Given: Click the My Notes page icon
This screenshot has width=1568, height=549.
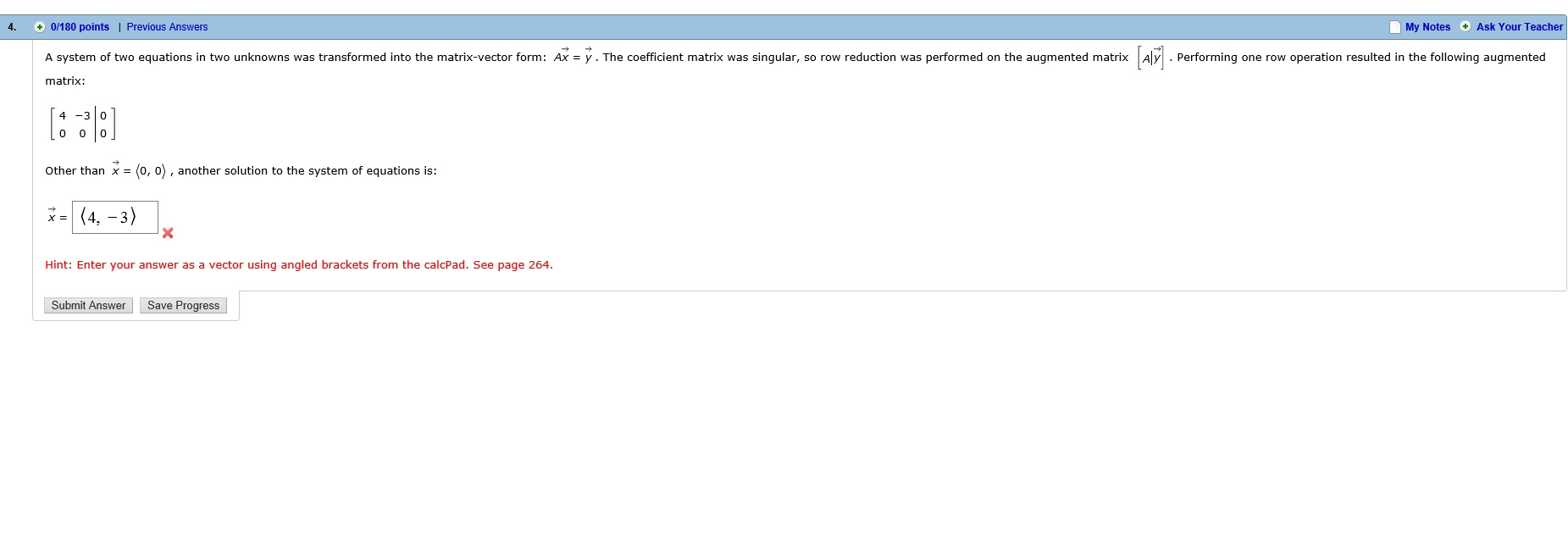Looking at the screenshot, I should [1395, 27].
